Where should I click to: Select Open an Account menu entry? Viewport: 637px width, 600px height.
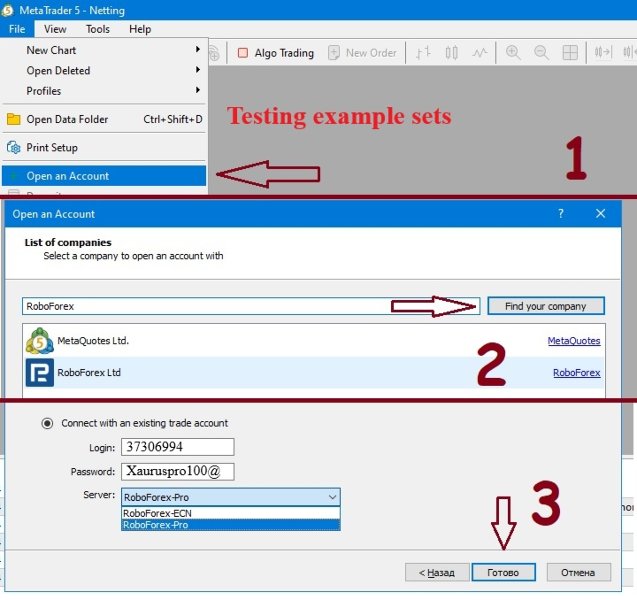point(104,176)
